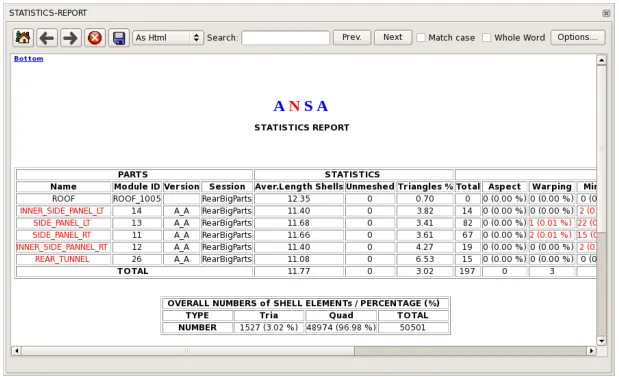Click the TOTAL row label in parts table
619x377 pixels.
click(x=134, y=272)
